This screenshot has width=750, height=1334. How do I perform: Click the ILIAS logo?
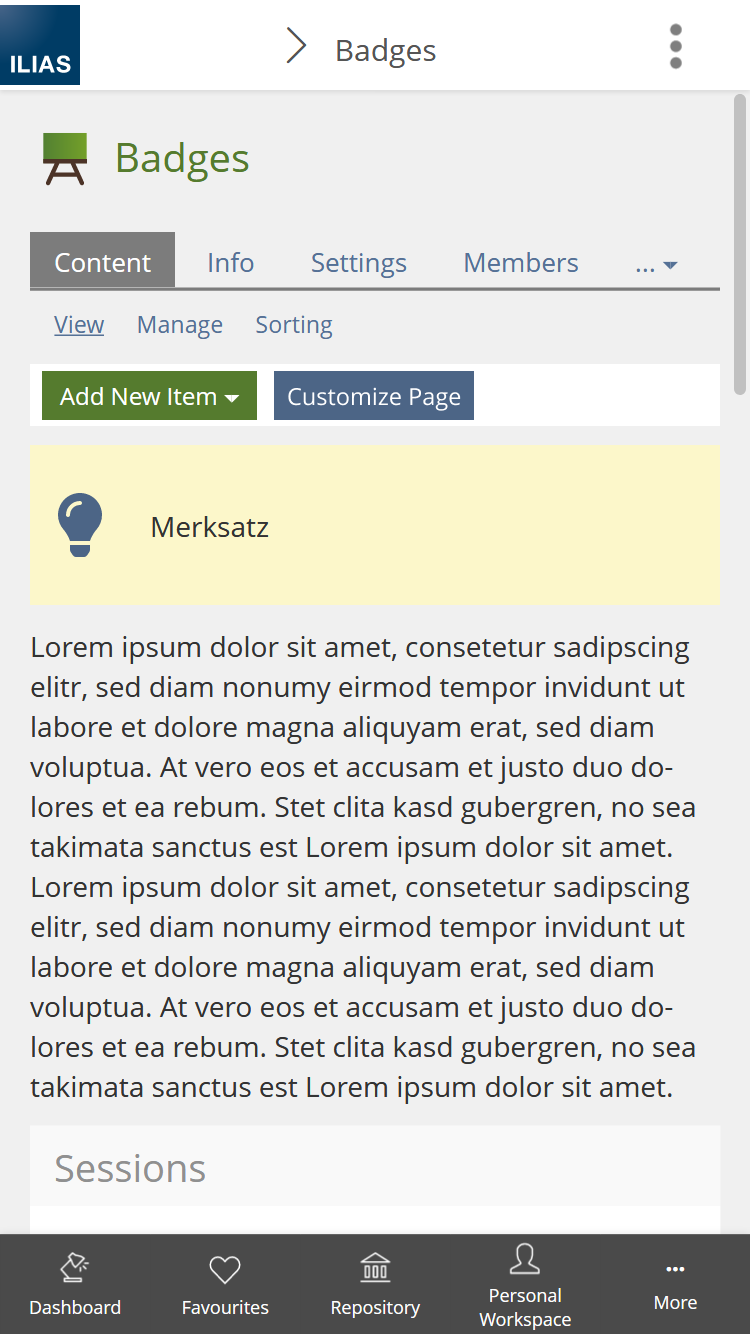[40, 45]
